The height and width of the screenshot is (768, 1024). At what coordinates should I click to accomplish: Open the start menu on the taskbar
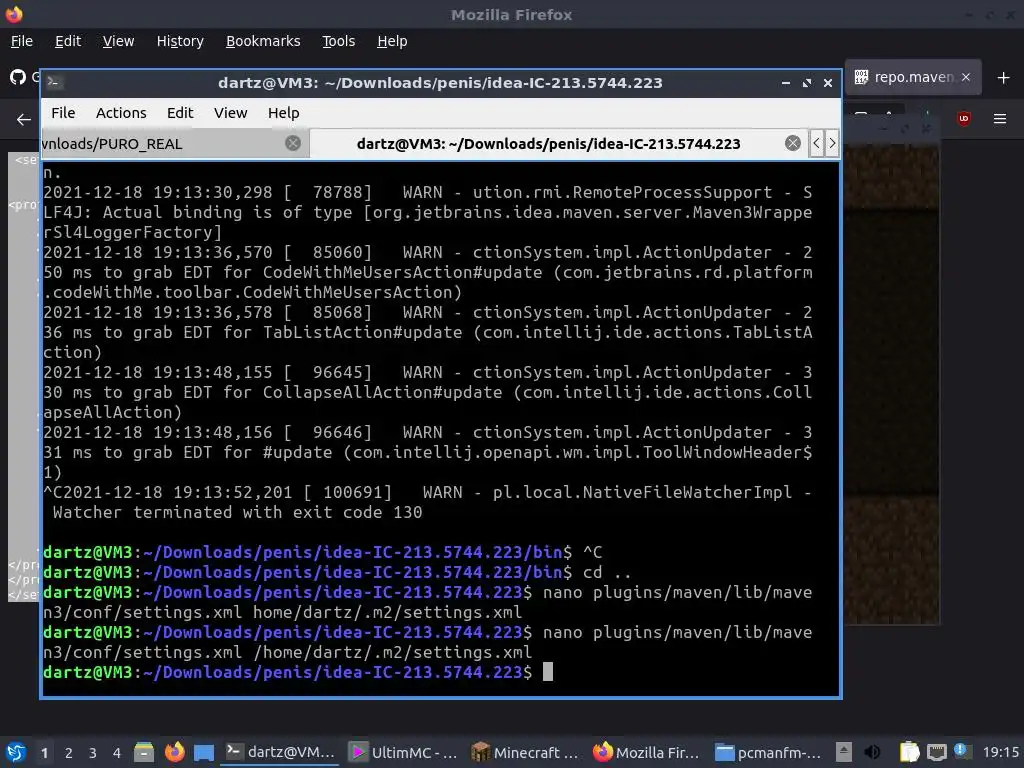16,752
